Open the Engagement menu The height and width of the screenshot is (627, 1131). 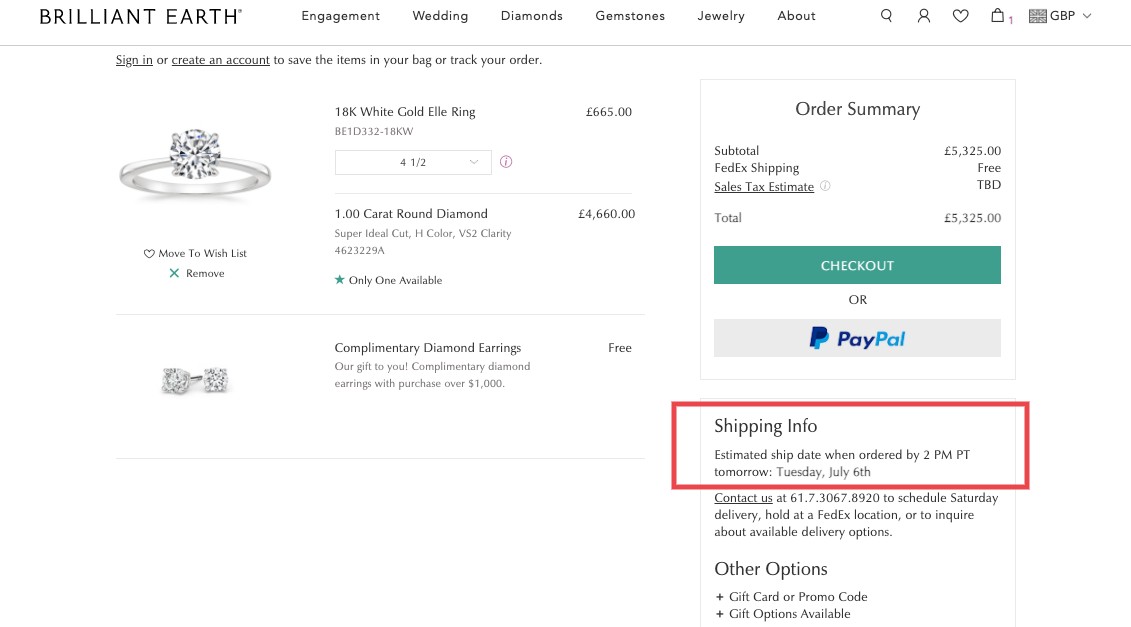340,16
